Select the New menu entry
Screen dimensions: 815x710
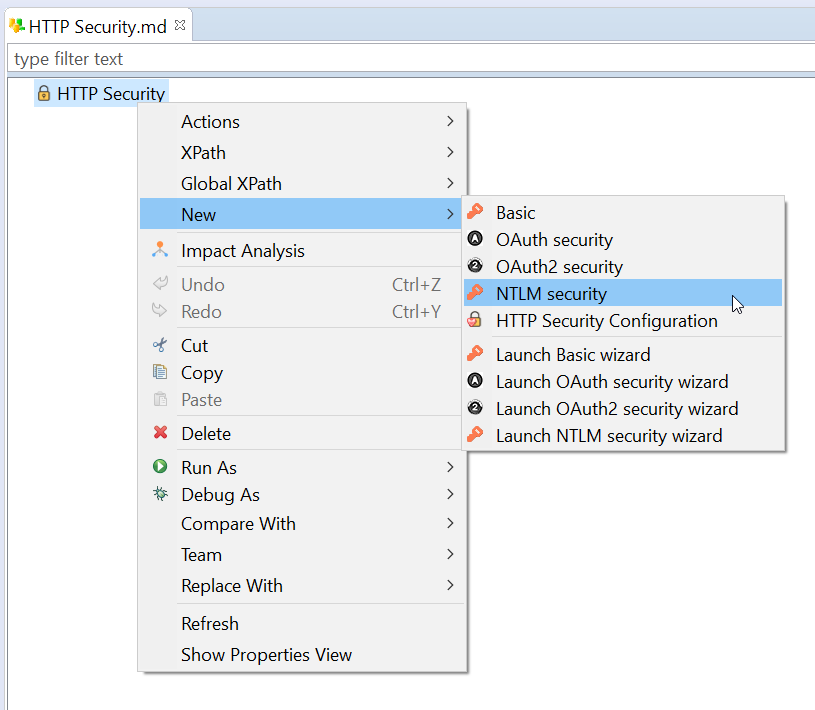pyautogui.click(x=301, y=214)
